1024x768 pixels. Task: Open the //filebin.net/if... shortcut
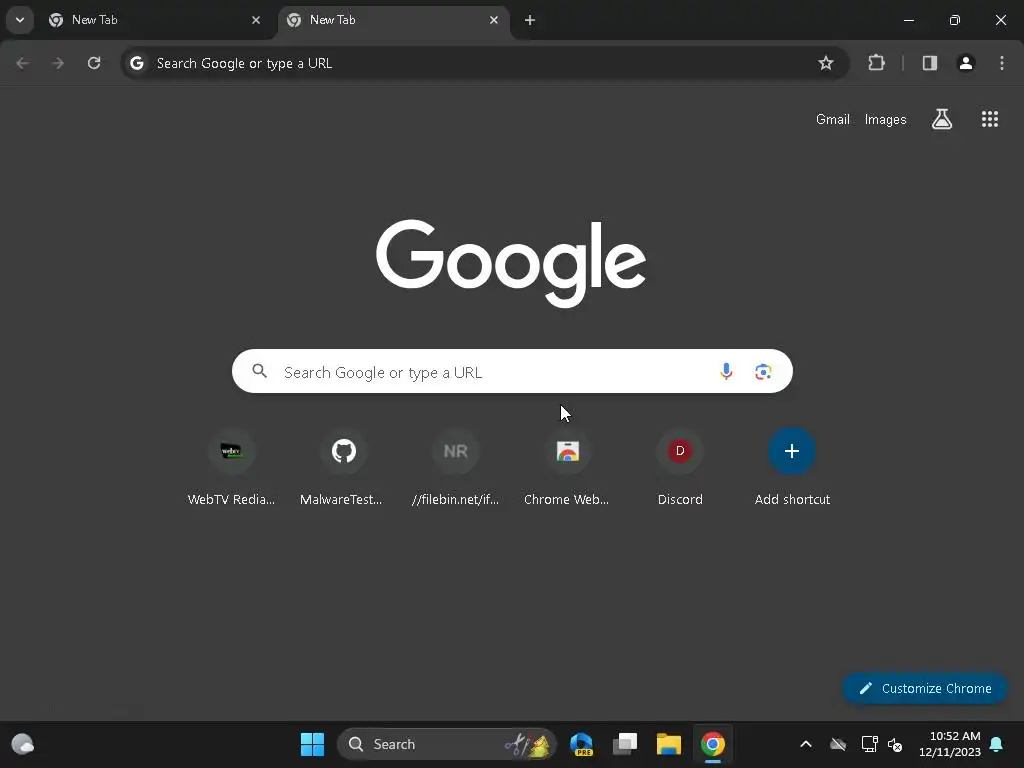coord(456,468)
